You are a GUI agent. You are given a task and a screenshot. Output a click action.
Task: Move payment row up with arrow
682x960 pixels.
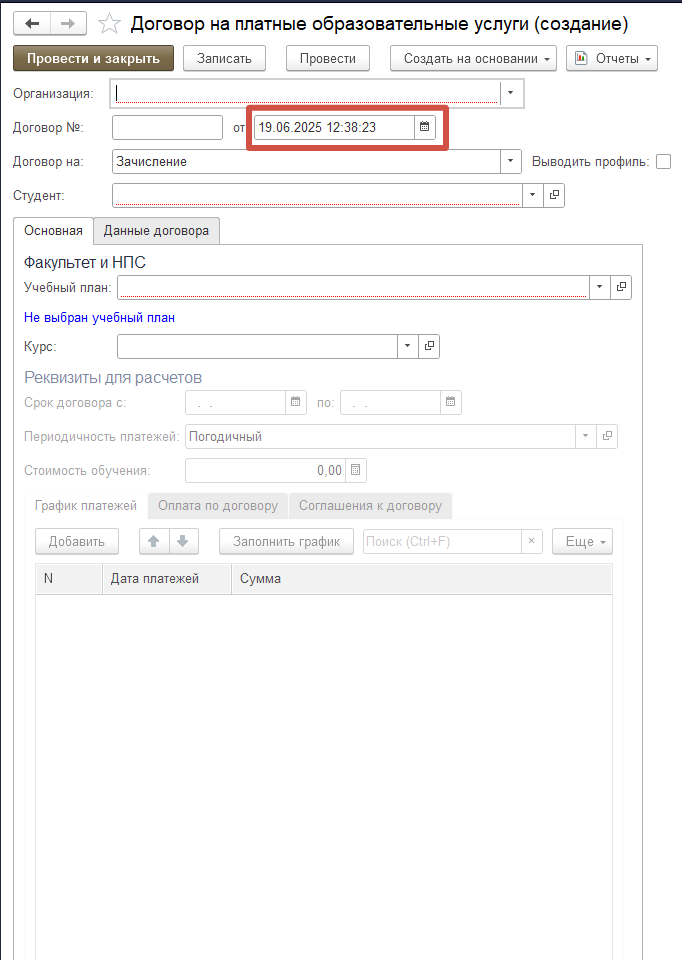click(153, 541)
